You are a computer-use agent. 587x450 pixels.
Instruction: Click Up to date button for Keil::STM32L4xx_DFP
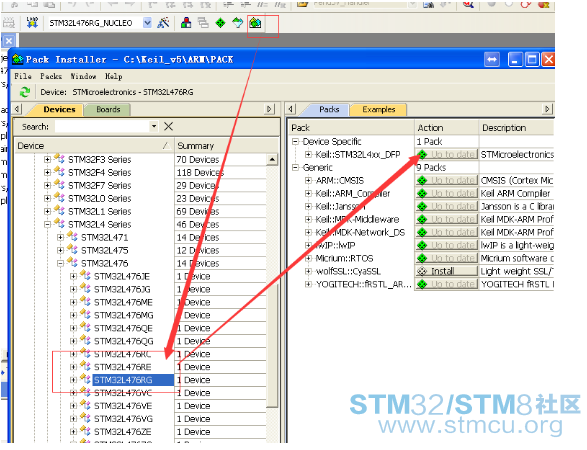point(446,154)
